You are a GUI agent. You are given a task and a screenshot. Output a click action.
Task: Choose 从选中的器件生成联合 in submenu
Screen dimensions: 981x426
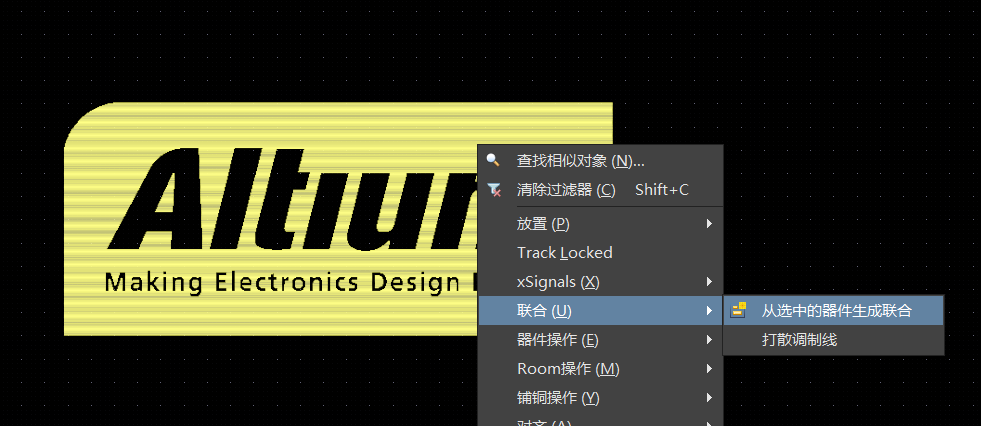click(x=833, y=310)
